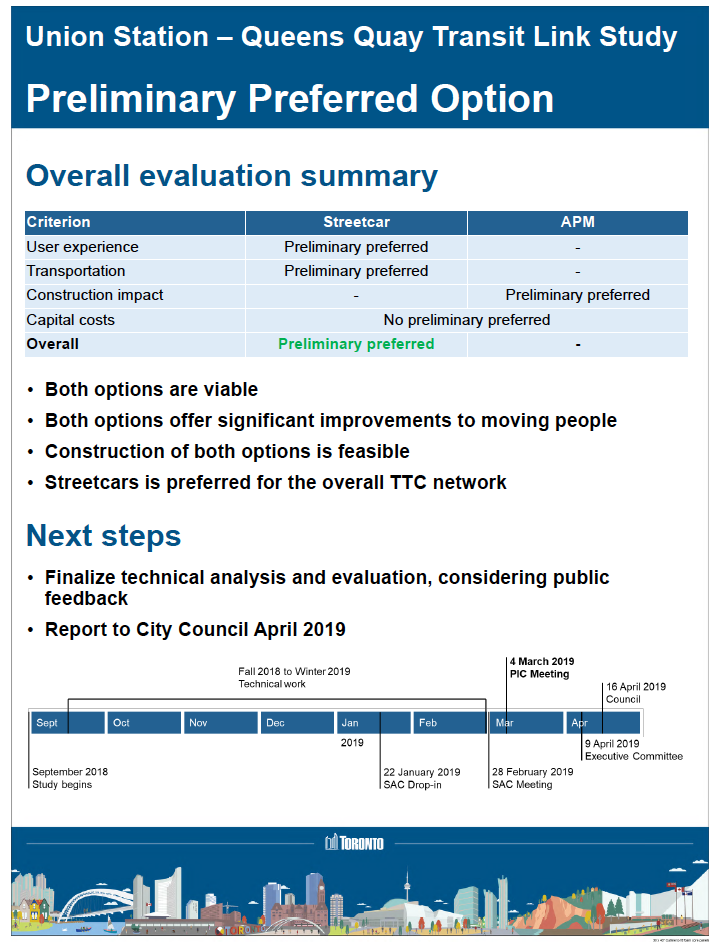Viewport: 714px width, 948px height.
Task: Click '9 April 2019 Executive Committee' label
Action: tap(634, 750)
